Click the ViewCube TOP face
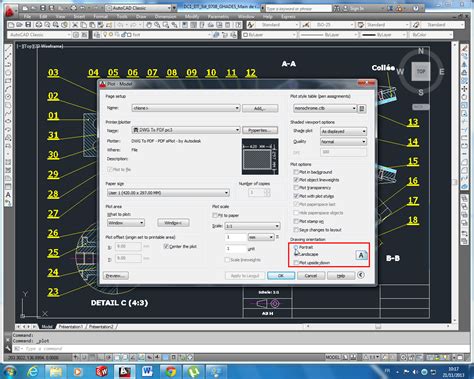 coord(421,71)
